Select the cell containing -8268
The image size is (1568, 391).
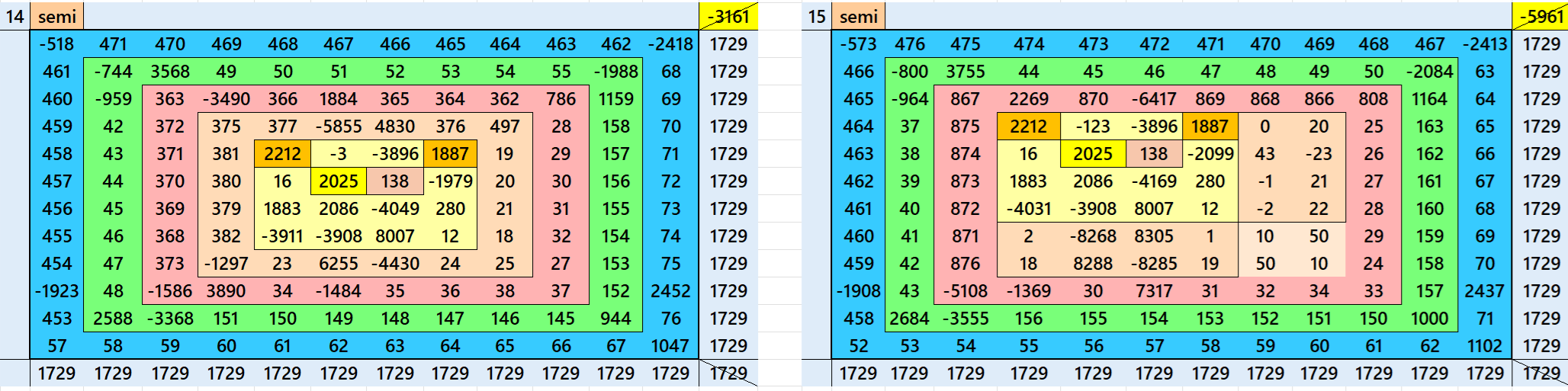(x=1092, y=236)
